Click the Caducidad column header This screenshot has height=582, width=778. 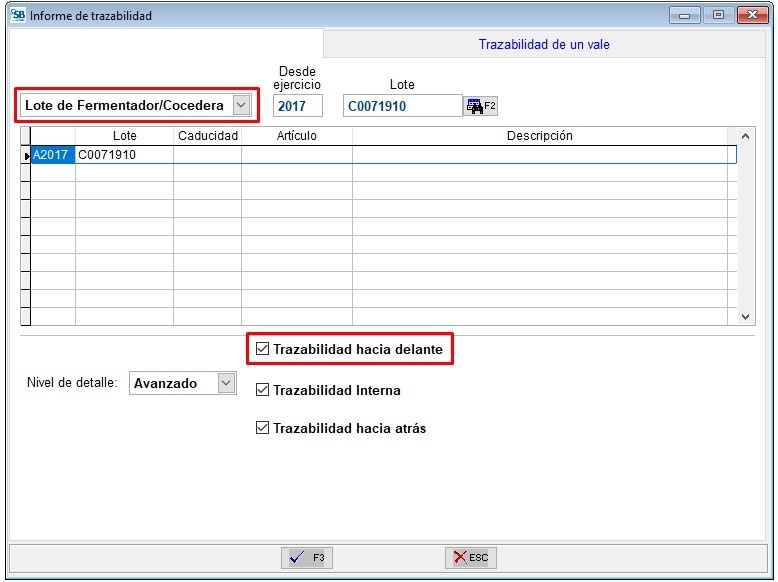[207, 136]
